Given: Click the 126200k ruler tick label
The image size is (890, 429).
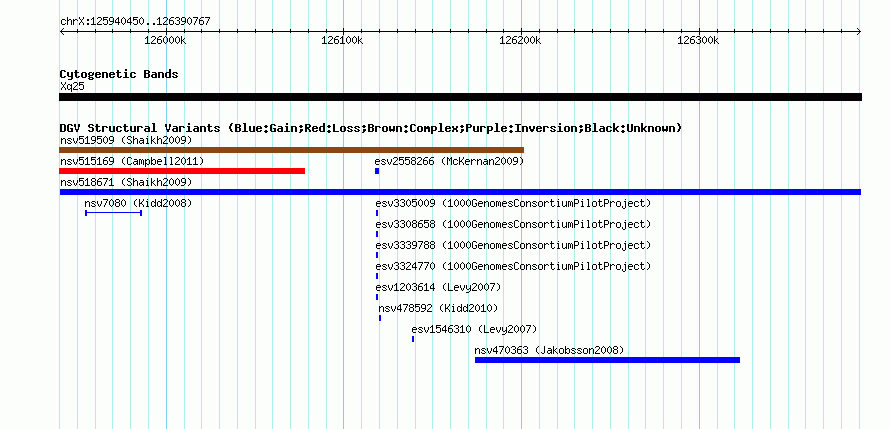Looking at the screenshot, I should [x=520, y=41].
